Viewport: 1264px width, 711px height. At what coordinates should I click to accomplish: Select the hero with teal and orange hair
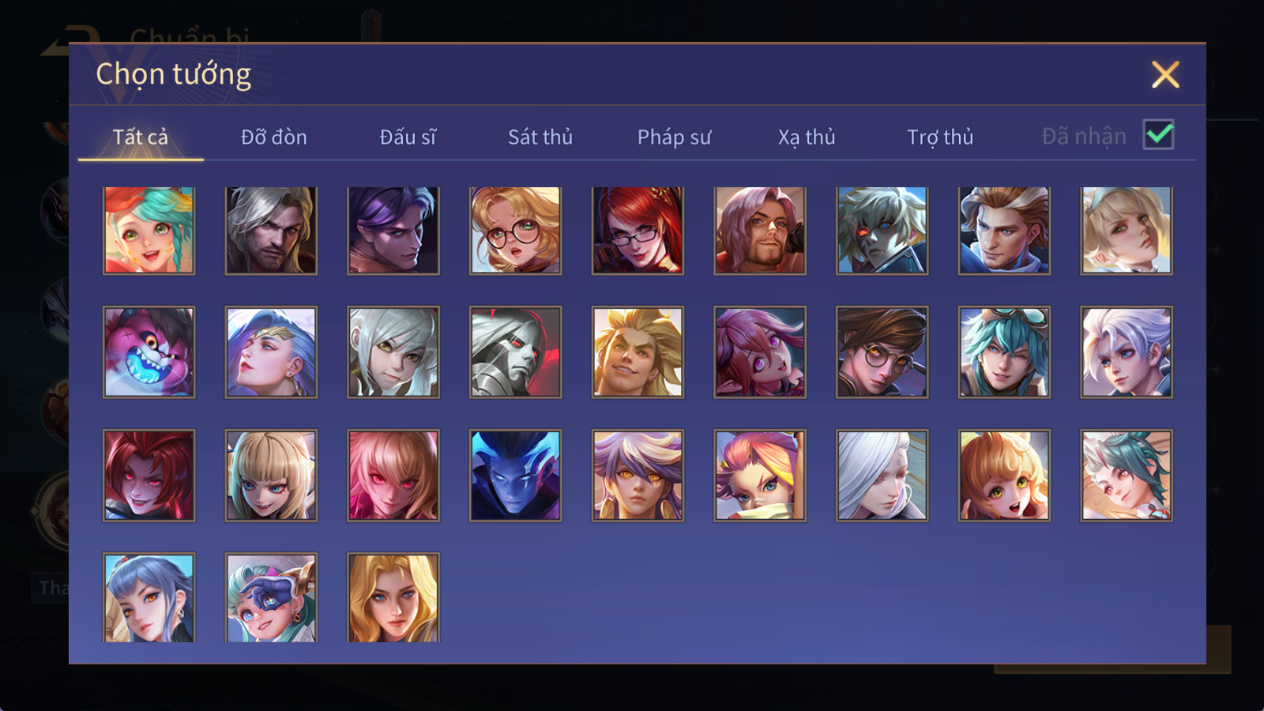(149, 230)
